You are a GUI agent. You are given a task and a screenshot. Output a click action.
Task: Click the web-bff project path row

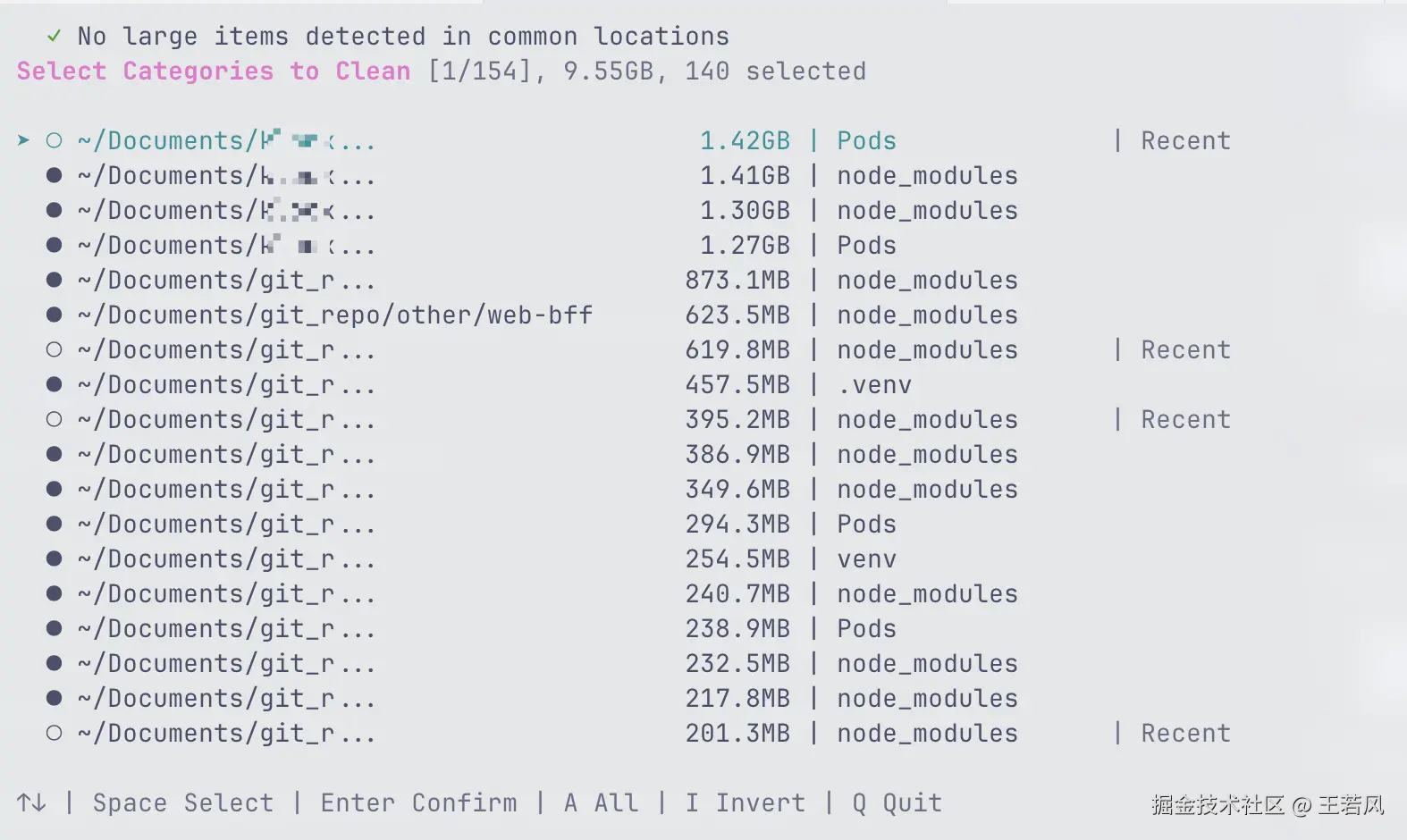tap(335, 315)
